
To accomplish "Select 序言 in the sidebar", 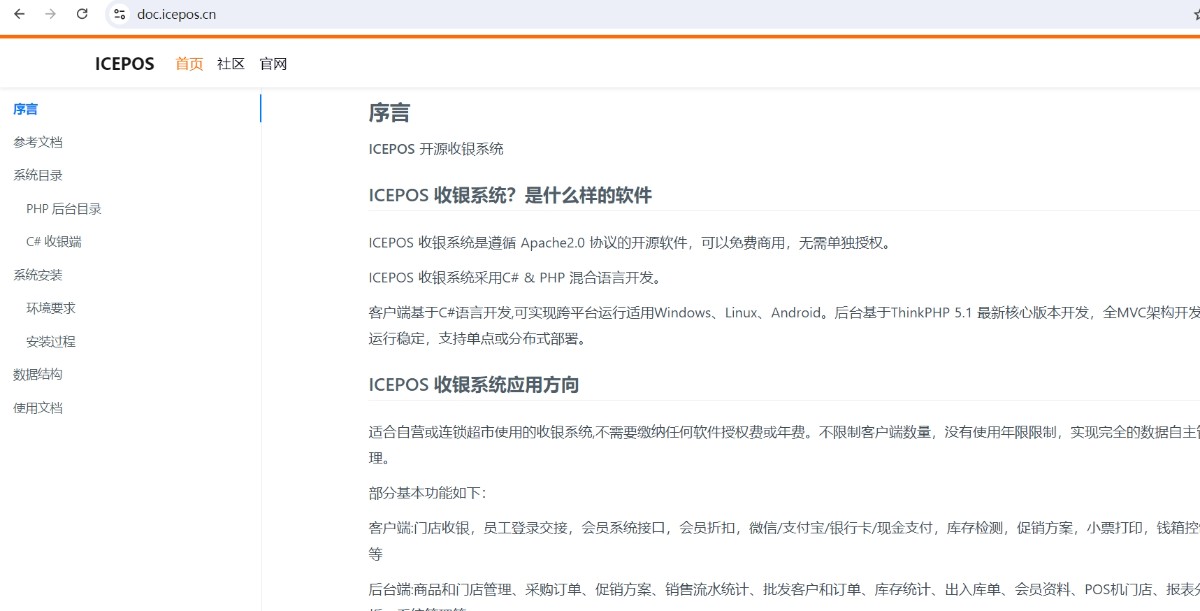I will [x=26, y=109].
